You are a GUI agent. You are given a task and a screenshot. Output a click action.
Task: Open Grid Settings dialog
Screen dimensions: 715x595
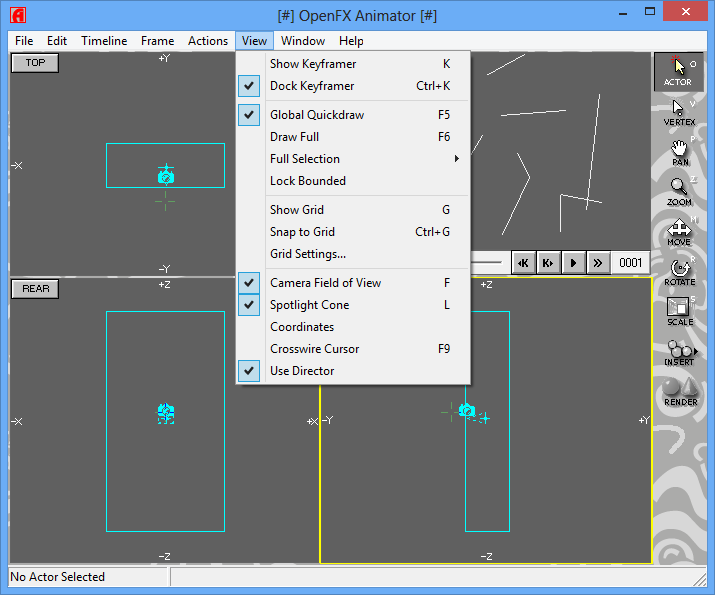click(x=353, y=254)
